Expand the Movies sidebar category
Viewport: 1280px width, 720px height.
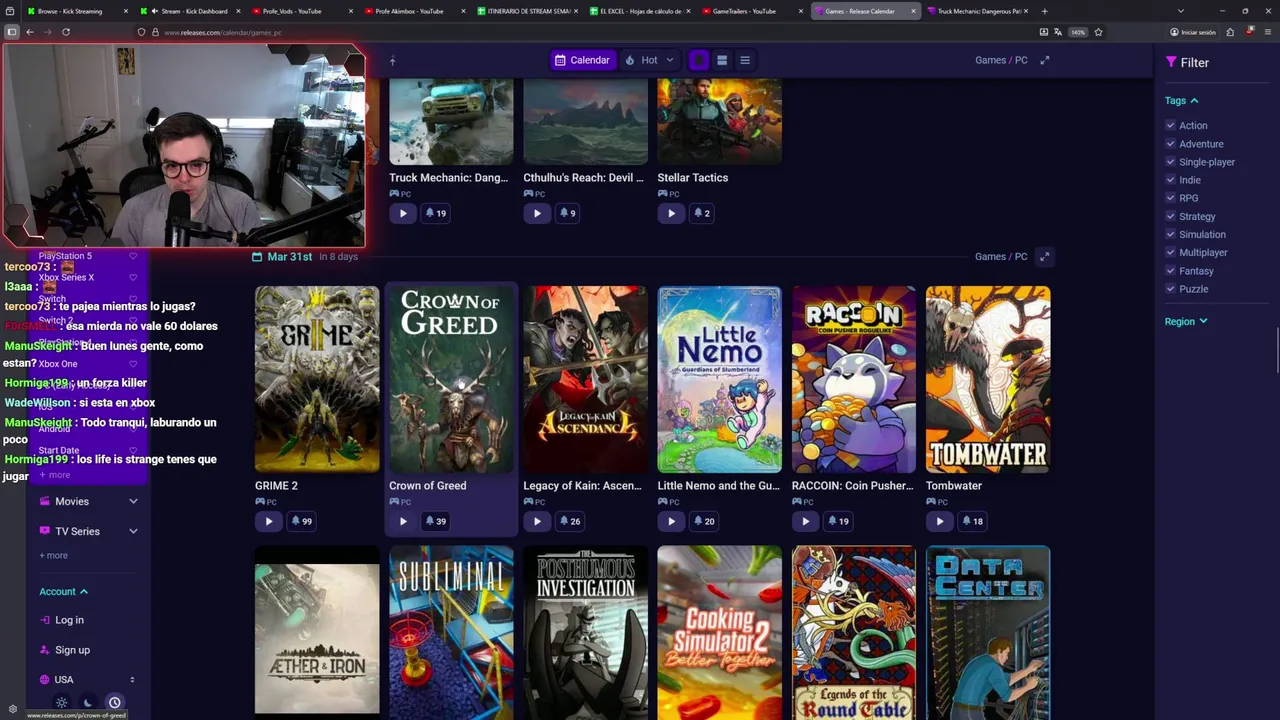[88, 501]
